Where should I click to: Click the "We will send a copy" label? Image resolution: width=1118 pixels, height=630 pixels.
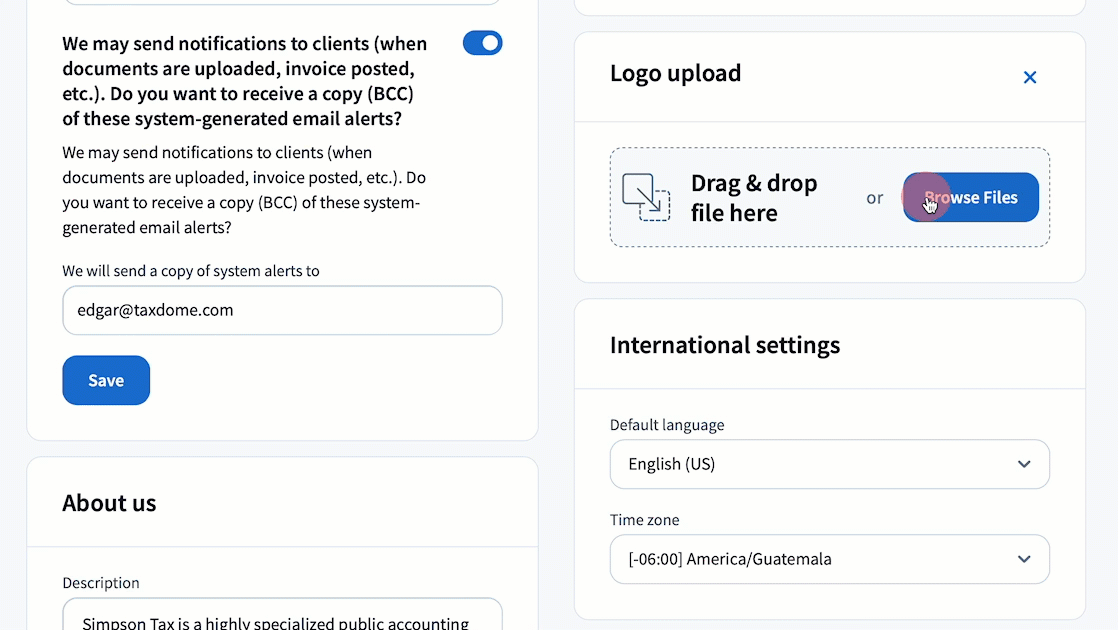(x=191, y=271)
